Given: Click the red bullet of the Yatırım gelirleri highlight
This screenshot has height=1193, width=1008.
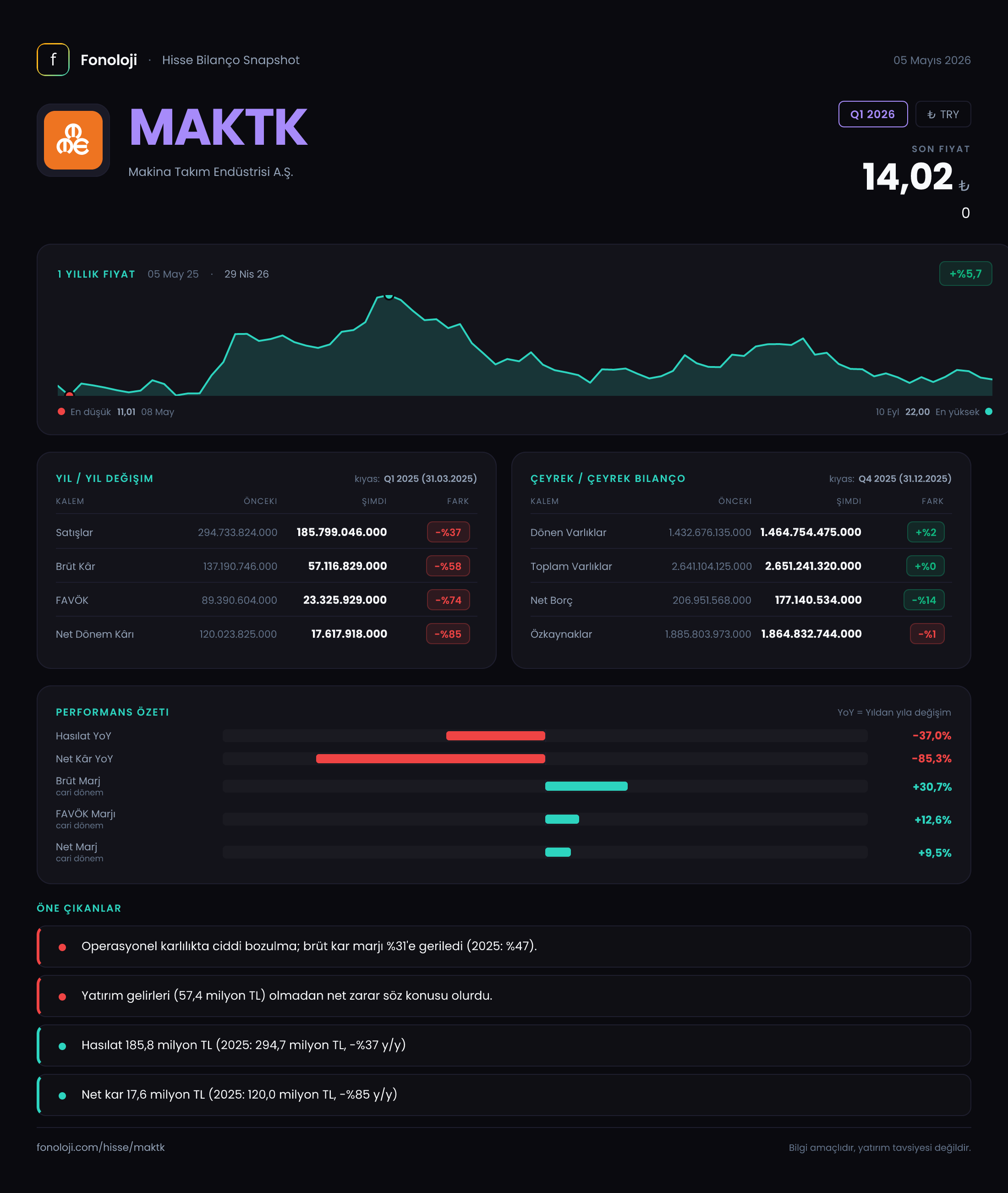Looking at the screenshot, I should [x=62, y=996].
